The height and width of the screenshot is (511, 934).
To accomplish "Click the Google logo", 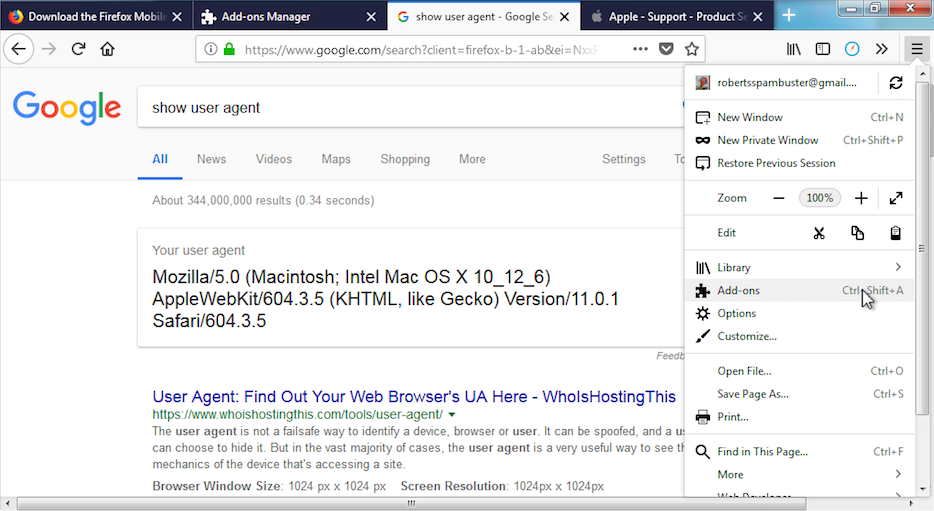I will (67, 107).
